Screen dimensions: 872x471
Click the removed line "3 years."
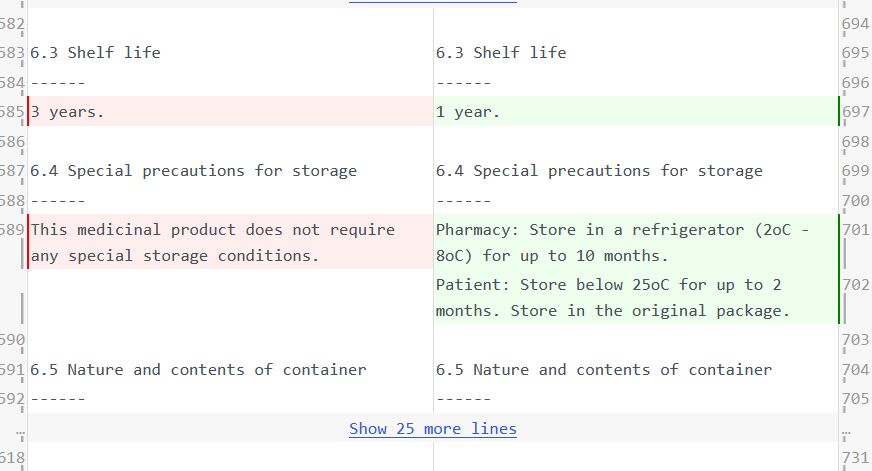pyautogui.click(x=68, y=112)
